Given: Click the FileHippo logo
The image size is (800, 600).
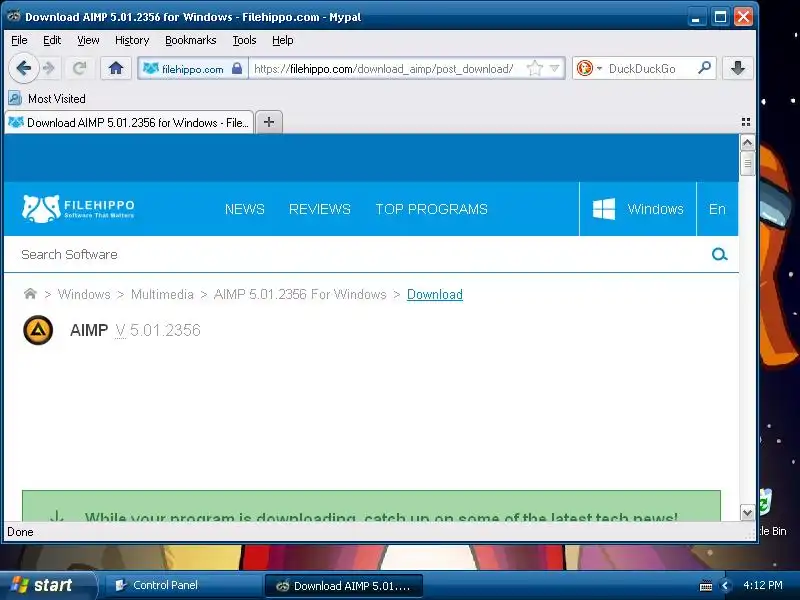Looking at the screenshot, I should pos(78,209).
